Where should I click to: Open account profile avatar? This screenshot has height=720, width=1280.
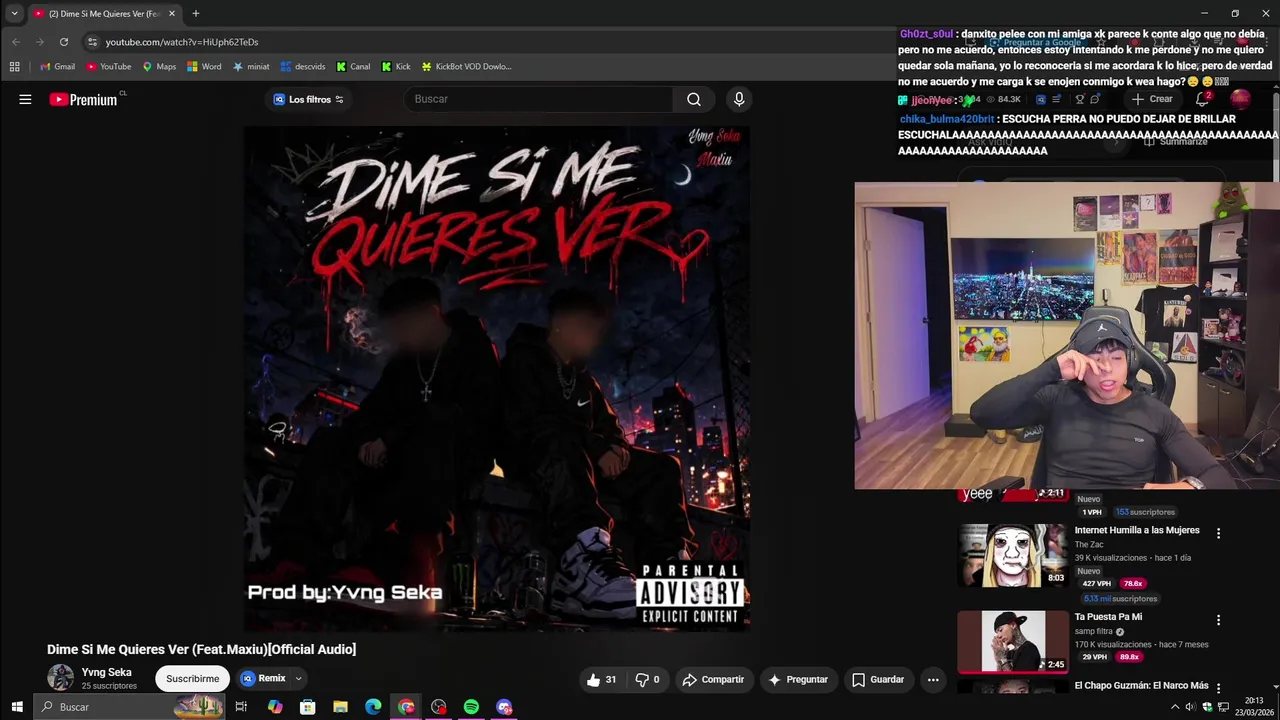pyautogui.click(x=1240, y=99)
